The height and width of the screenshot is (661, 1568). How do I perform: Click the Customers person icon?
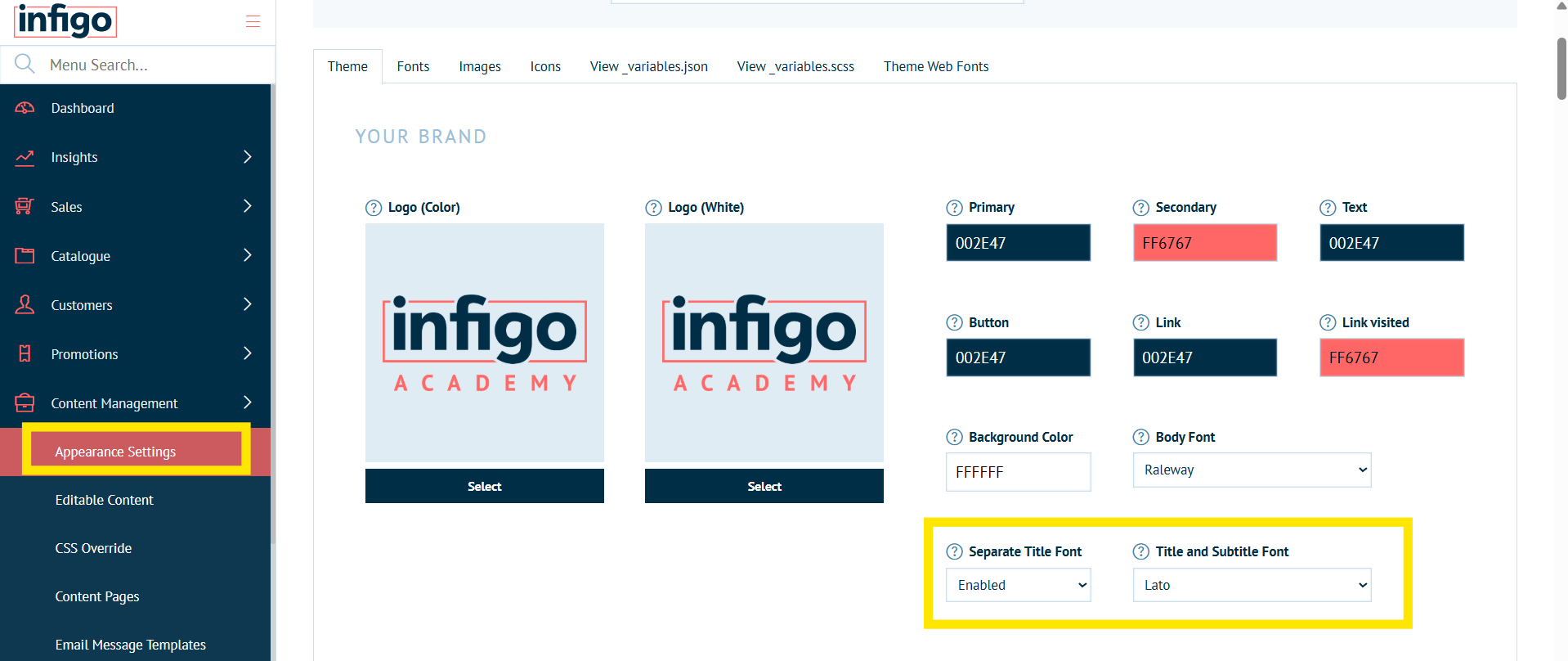25,304
